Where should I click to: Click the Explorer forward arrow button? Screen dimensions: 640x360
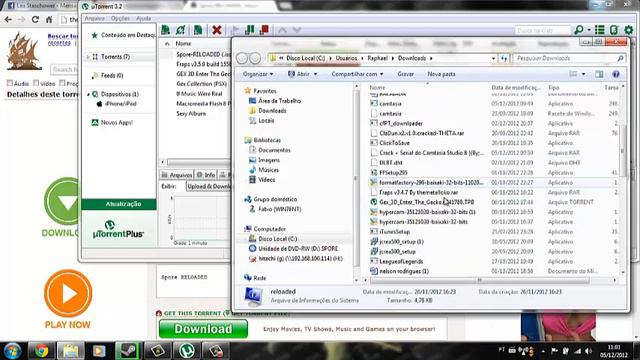click(255, 58)
